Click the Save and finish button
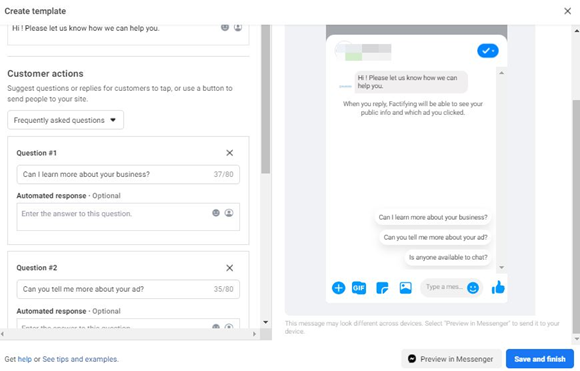 tap(540, 359)
